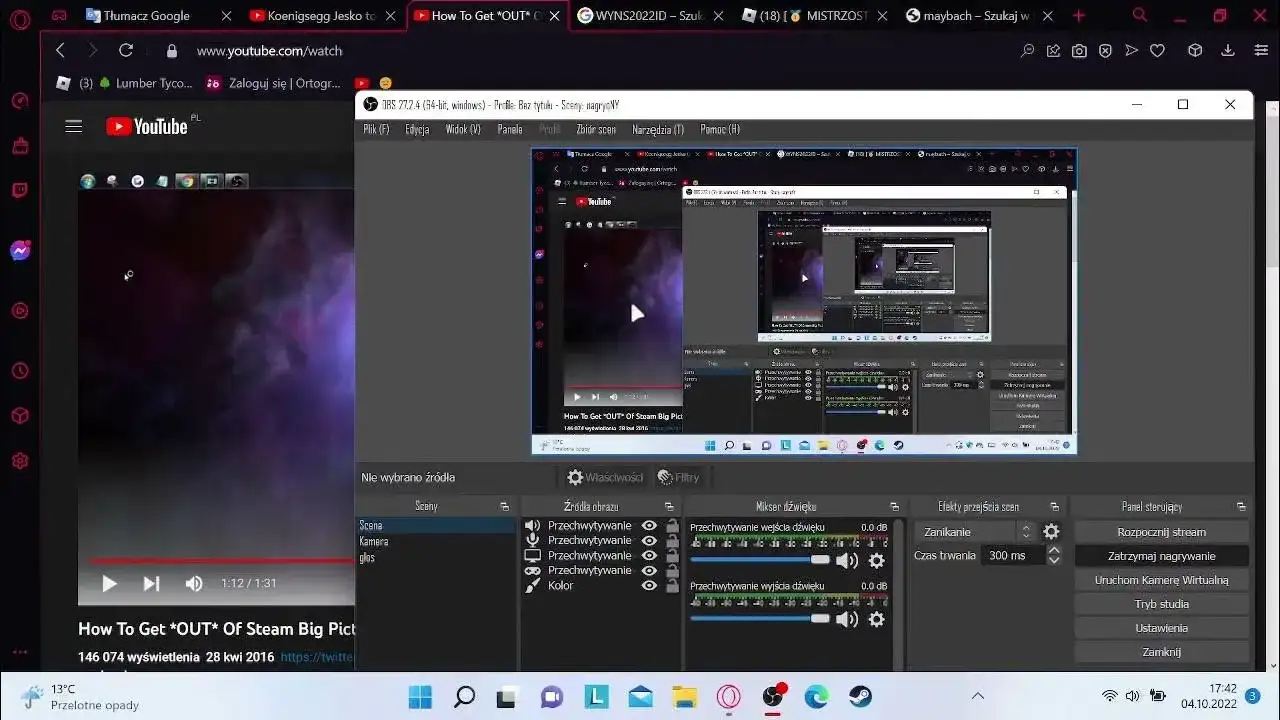Screen dimensions: 1280x720
Task: Expand the Panel sterujący detach icon
Action: (1239, 505)
